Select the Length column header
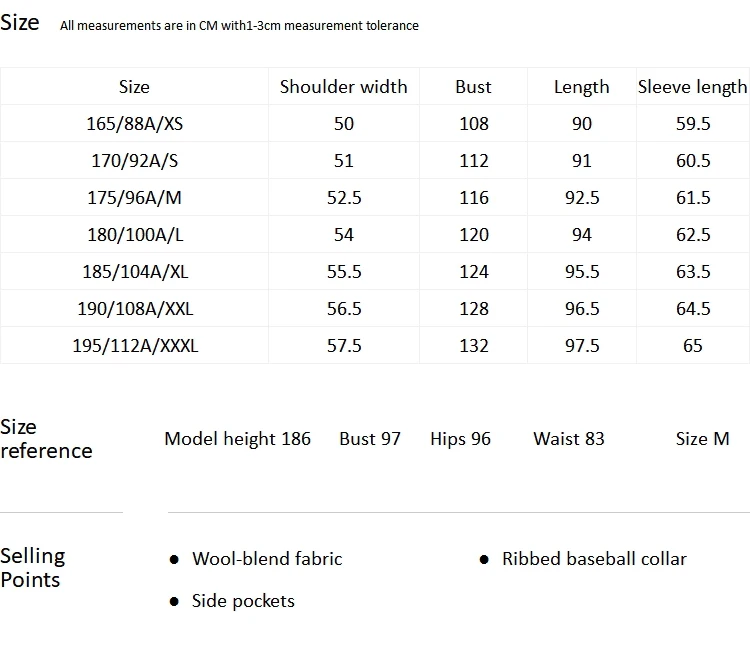The image size is (750, 645). 582,87
